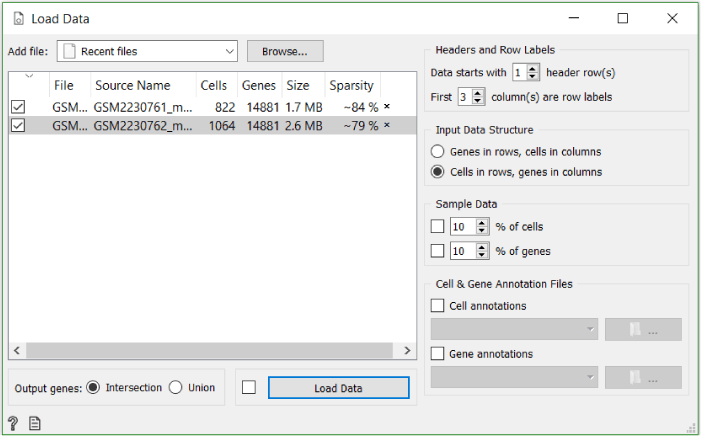Image resolution: width=701 pixels, height=436 pixels.
Task: Click the Load Data button
Action: [338, 388]
